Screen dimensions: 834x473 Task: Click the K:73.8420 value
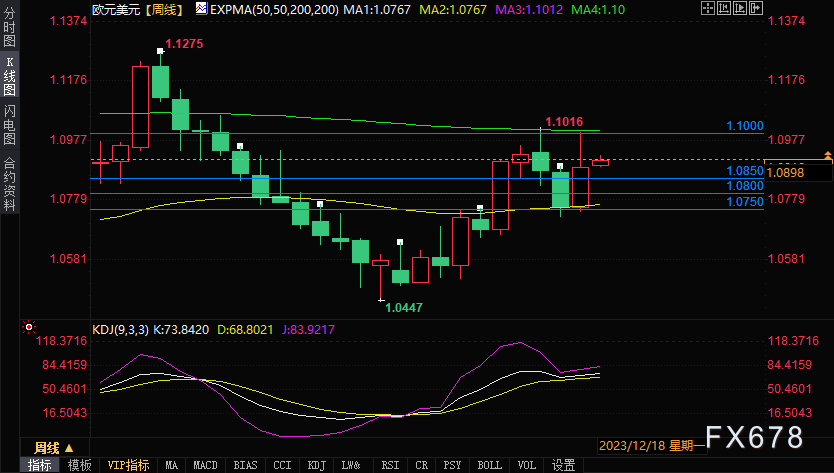[x=181, y=330]
